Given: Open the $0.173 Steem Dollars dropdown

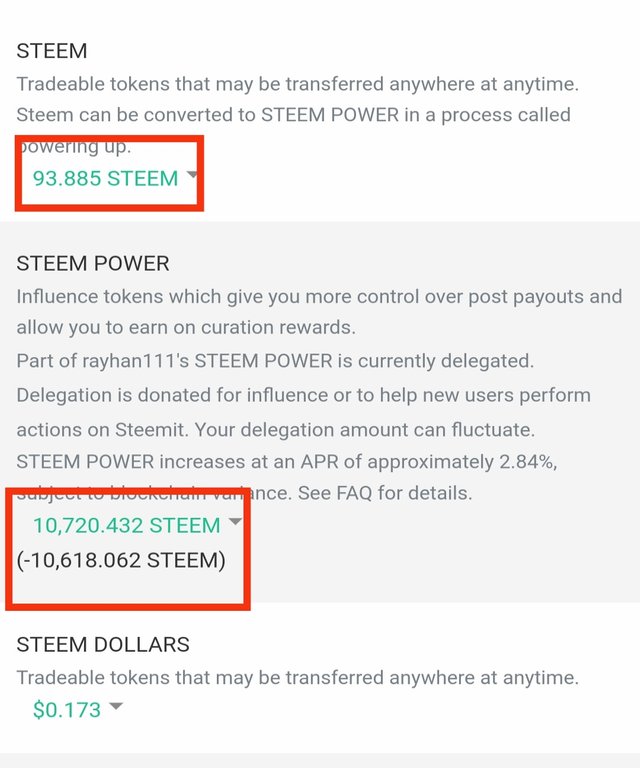Looking at the screenshot, I should point(67,710).
